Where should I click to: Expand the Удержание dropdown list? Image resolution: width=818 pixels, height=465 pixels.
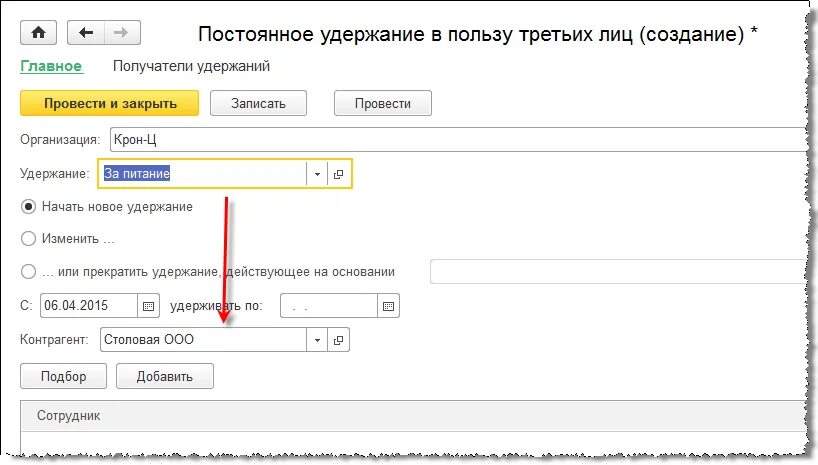tap(317, 174)
